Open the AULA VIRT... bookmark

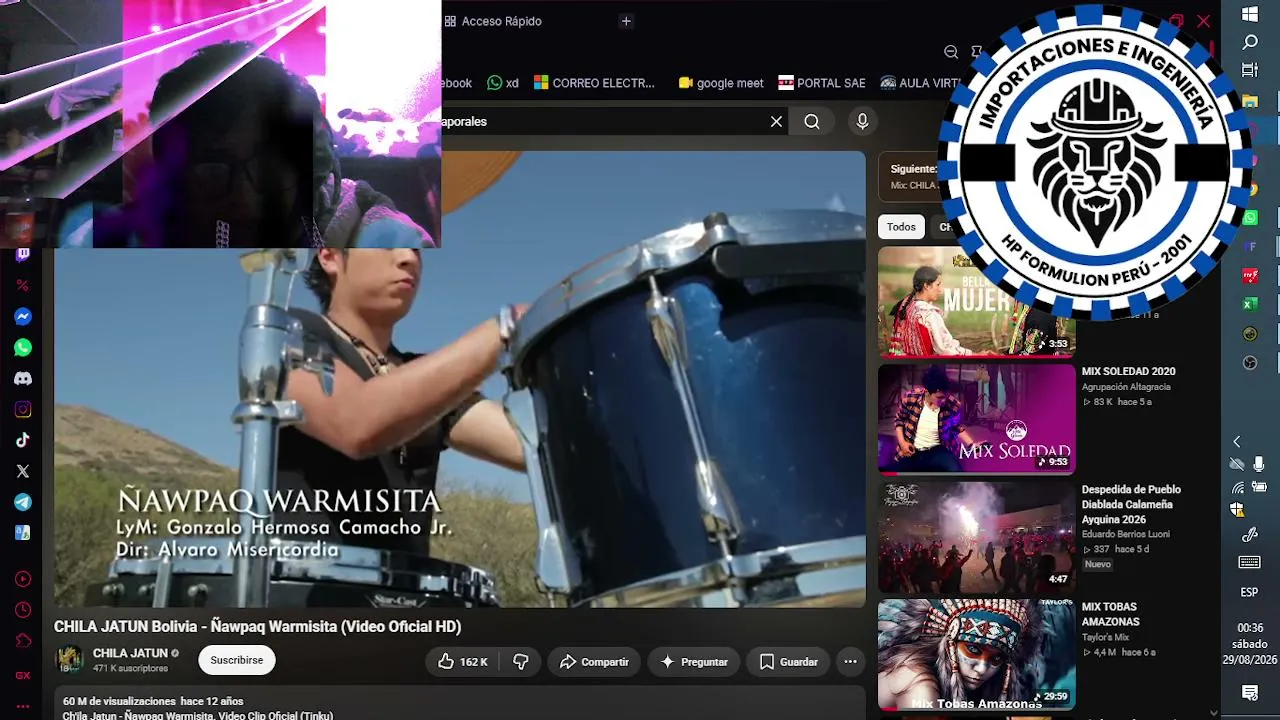click(920, 83)
